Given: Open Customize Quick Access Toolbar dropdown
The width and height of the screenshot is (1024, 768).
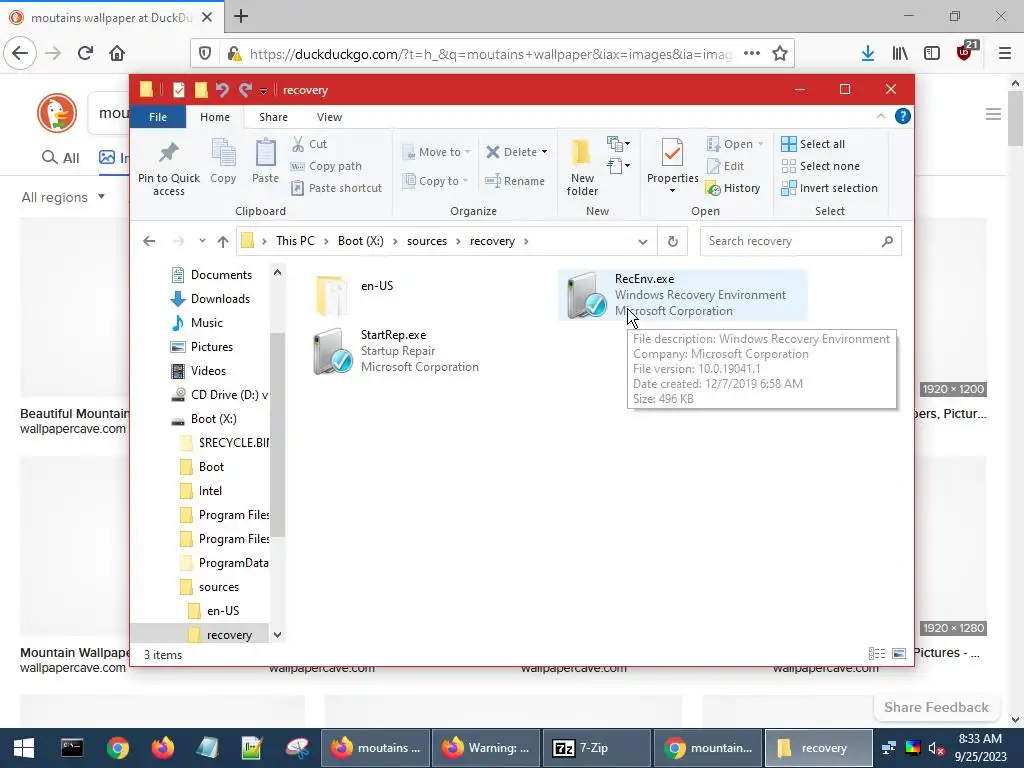Looking at the screenshot, I should point(263,90).
